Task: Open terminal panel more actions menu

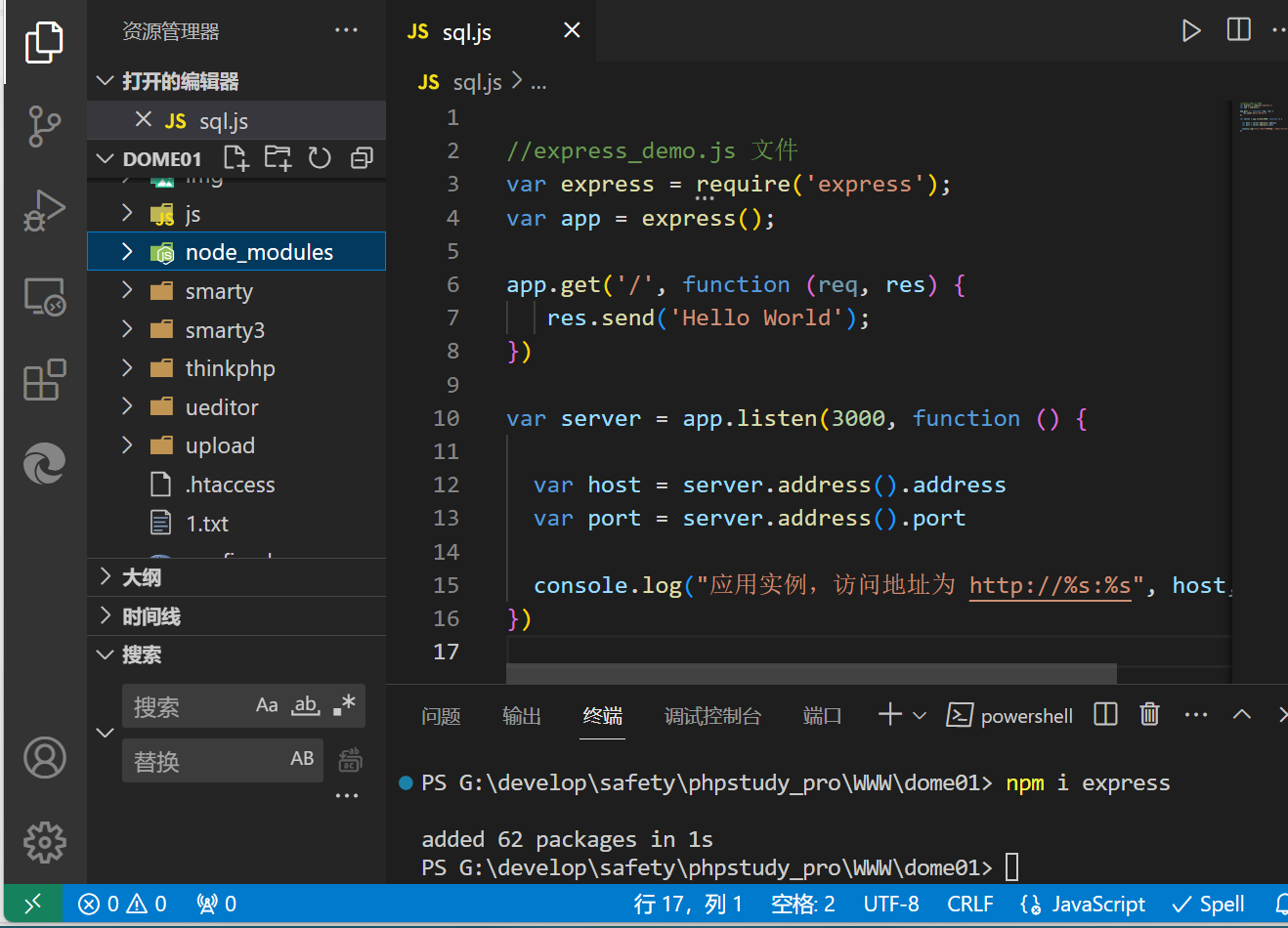Action: tap(1195, 715)
